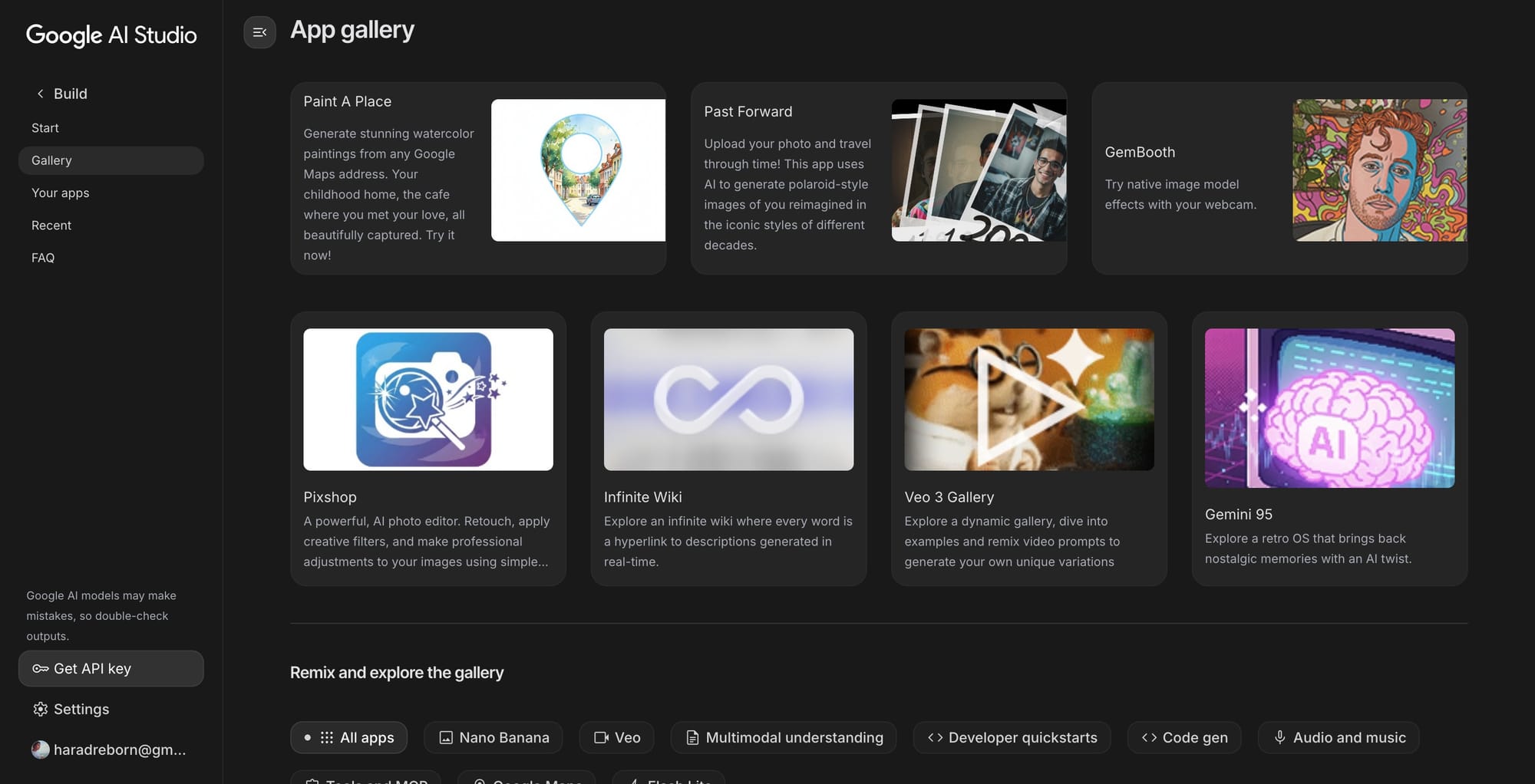1535x784 pixels.
Task: Collapse the Build section with the back chevron
Action: [40, 93]
